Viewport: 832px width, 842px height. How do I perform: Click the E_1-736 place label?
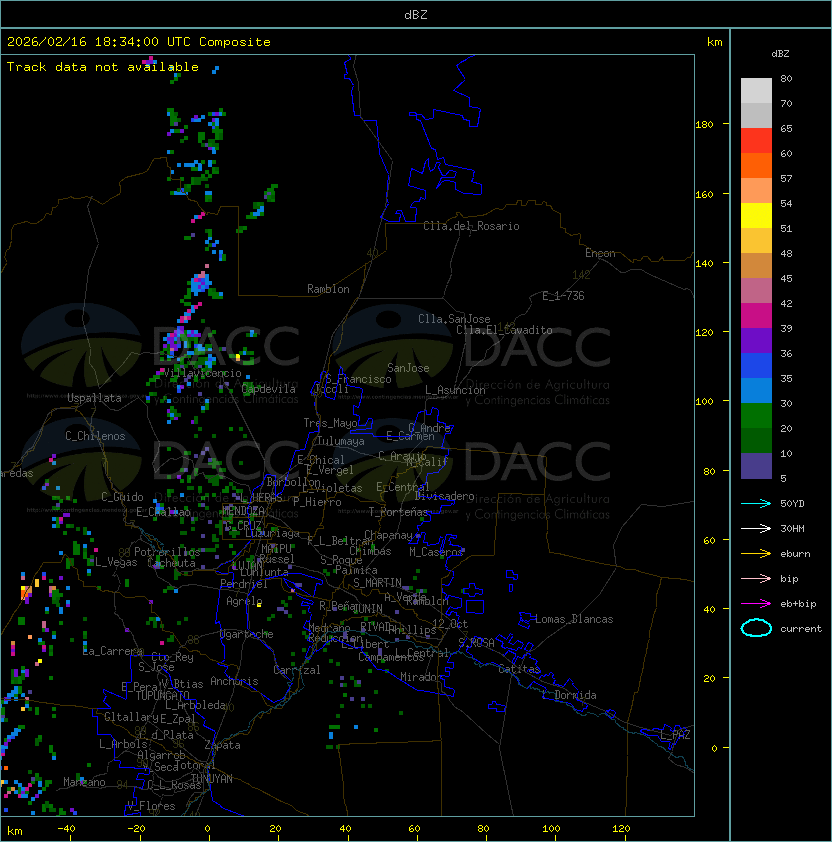pyautogui.click(x=563, y=295)
